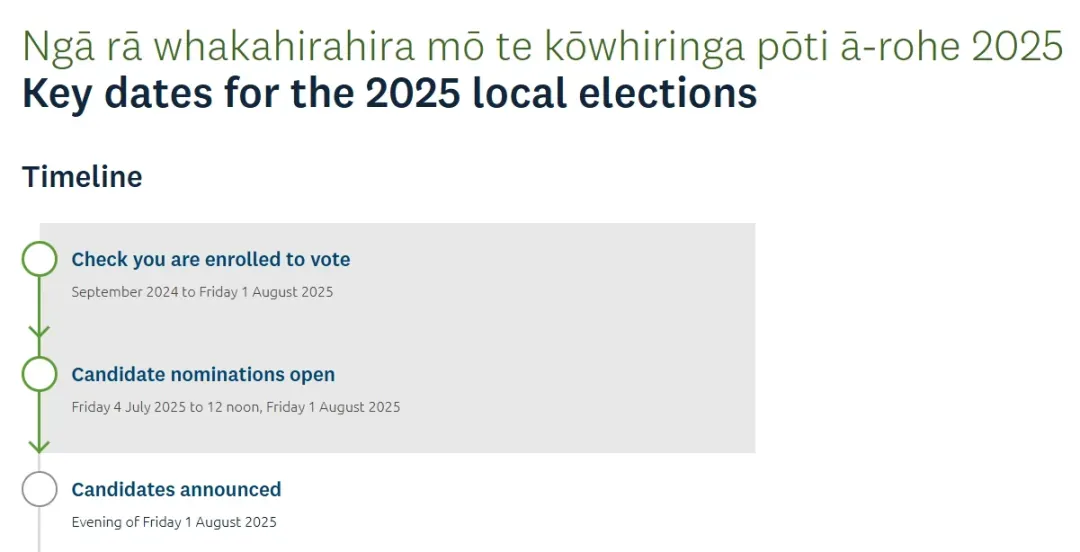Select the green circle marker for 'Candidate nominations open'

click(x=39, y=374)
